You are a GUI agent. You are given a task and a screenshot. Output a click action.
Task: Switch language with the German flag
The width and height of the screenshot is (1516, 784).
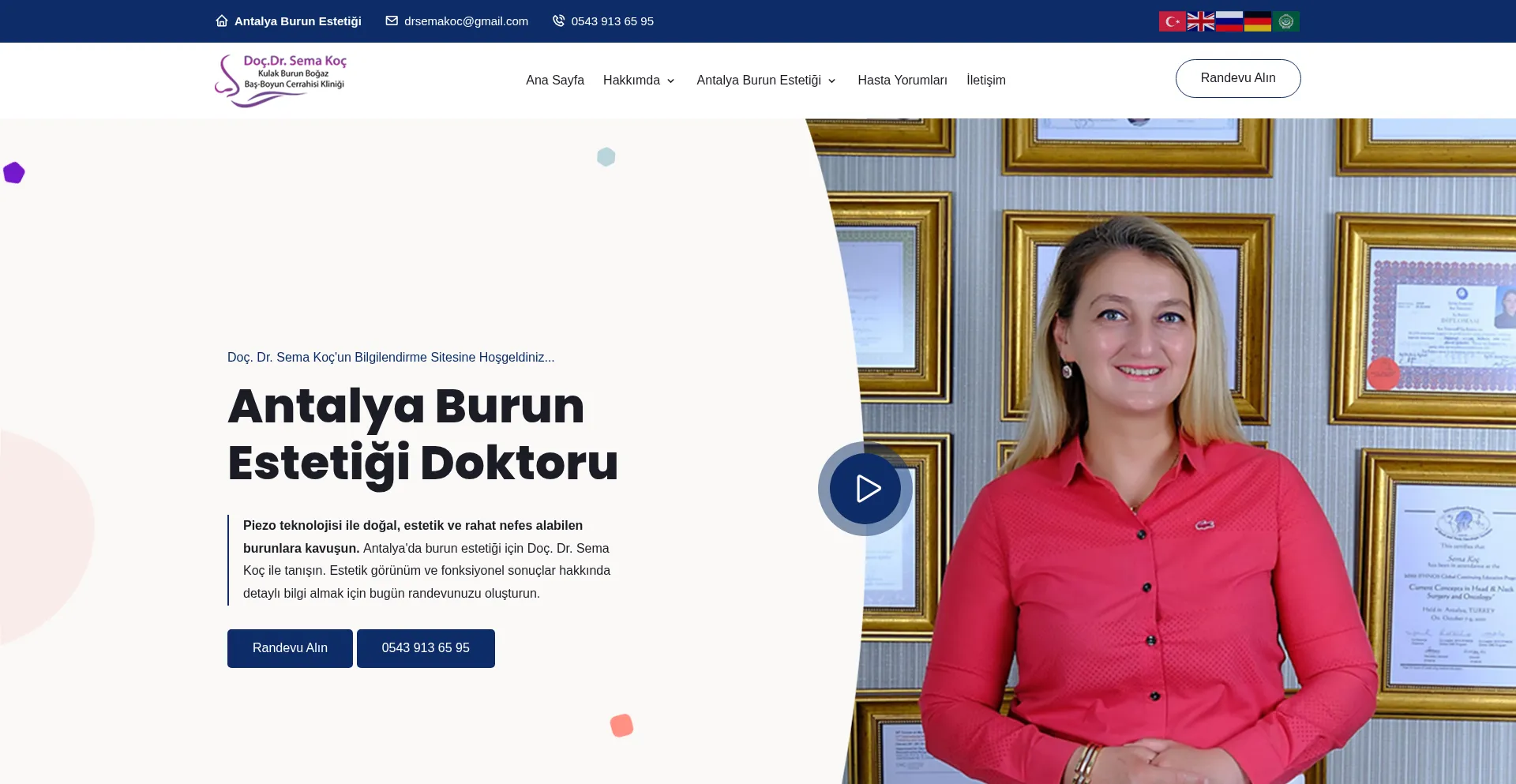point(1257,21)
